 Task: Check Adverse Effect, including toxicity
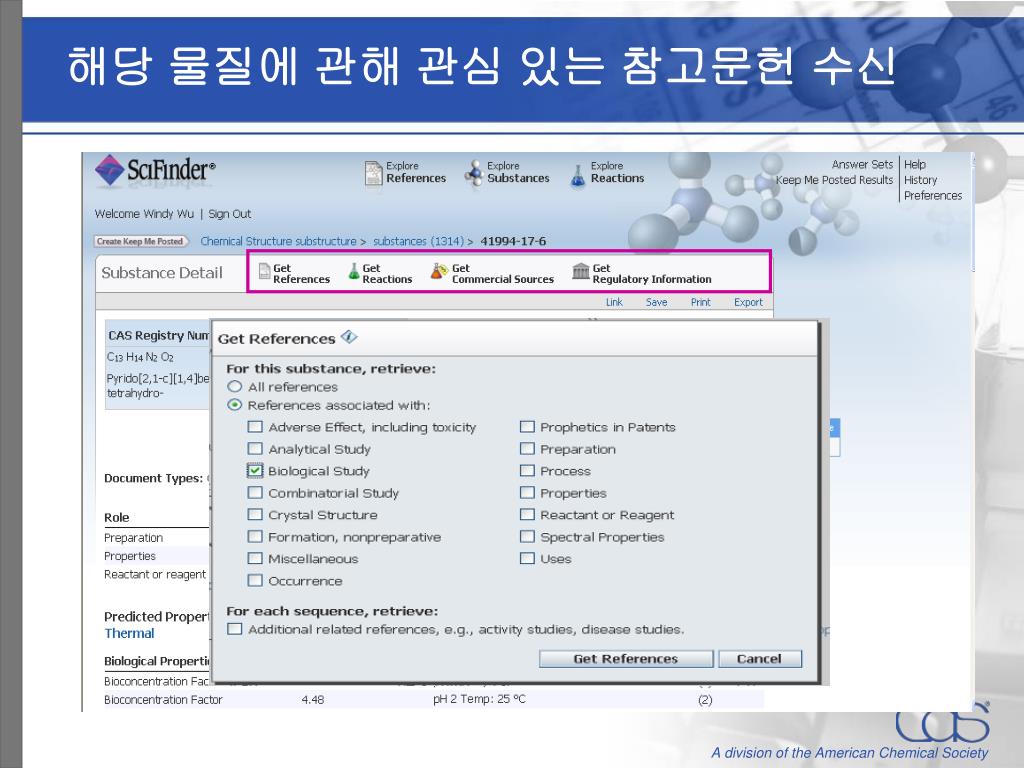coord(255,427)
